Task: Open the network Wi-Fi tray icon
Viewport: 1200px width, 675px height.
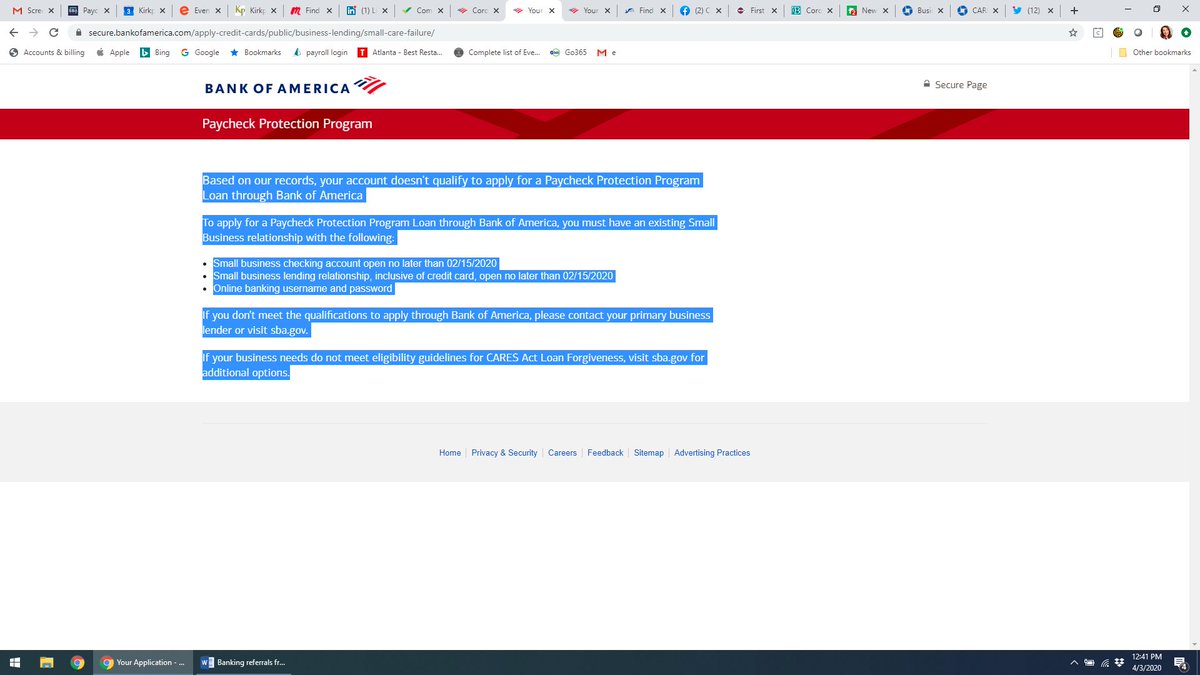Action: pyautogui.click(x=1105, y=662)
